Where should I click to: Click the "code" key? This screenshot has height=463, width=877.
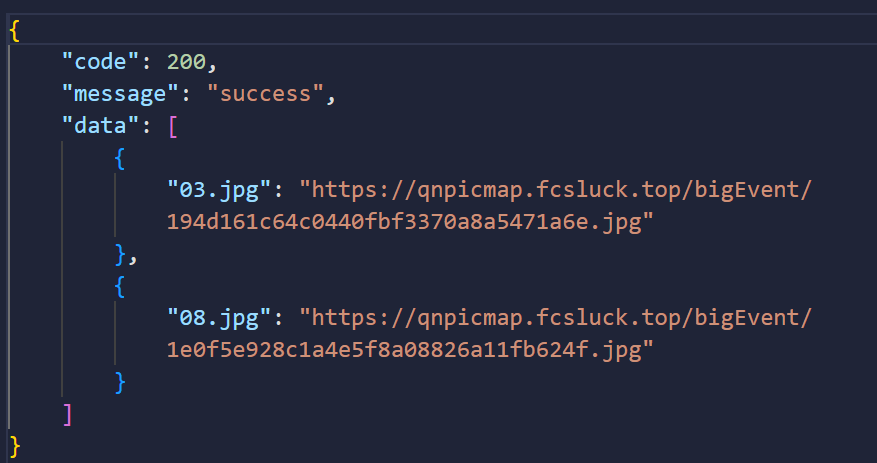point(100,62)
